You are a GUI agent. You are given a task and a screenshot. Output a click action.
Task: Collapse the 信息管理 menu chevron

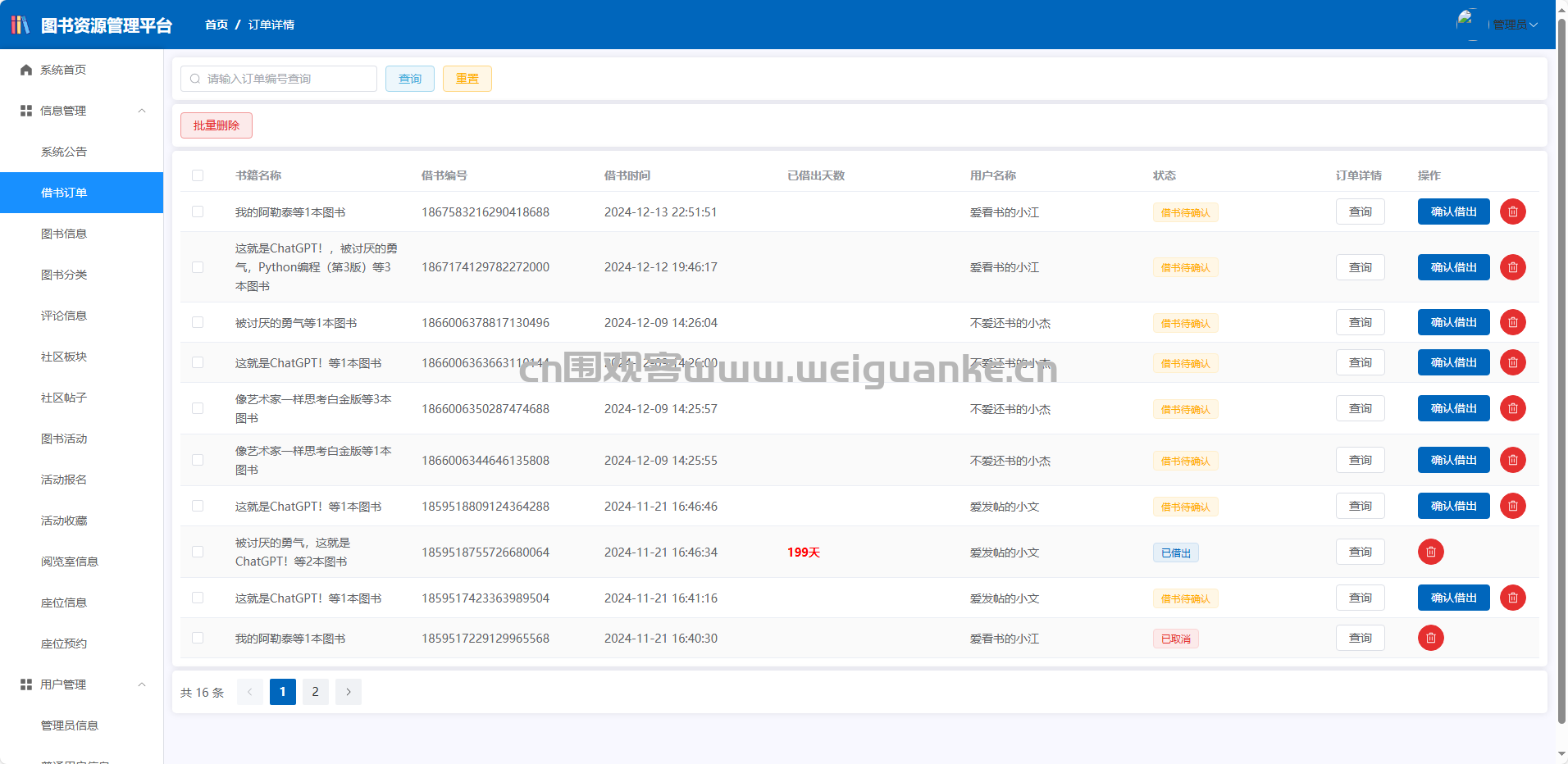click(x=142, y=111)
